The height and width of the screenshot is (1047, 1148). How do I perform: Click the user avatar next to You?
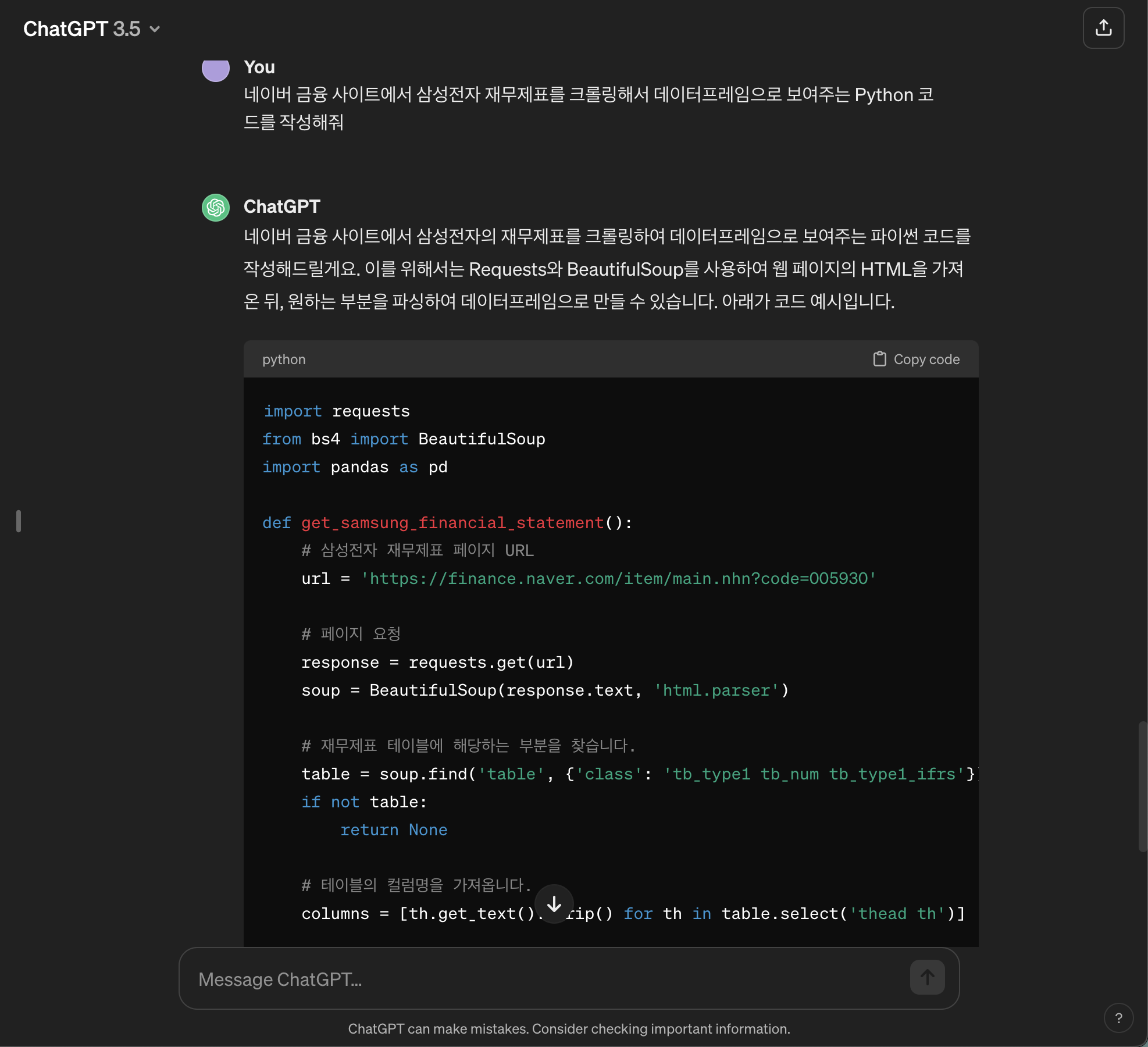coord(216,70)
